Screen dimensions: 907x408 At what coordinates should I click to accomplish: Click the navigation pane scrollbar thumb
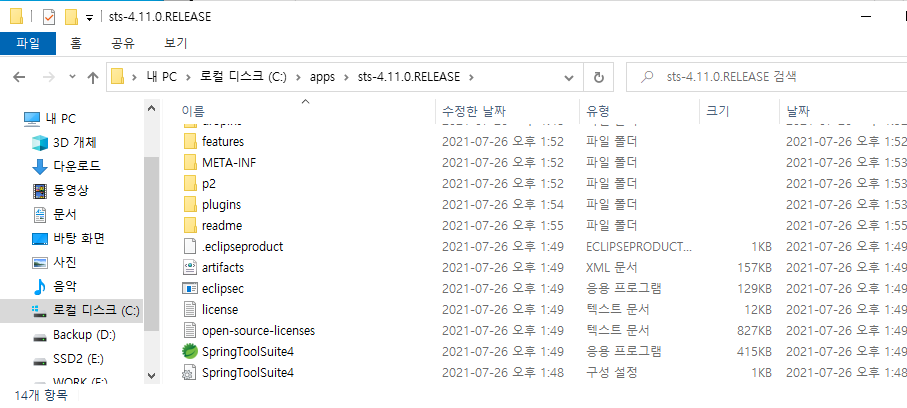click(x=152, y=243)
